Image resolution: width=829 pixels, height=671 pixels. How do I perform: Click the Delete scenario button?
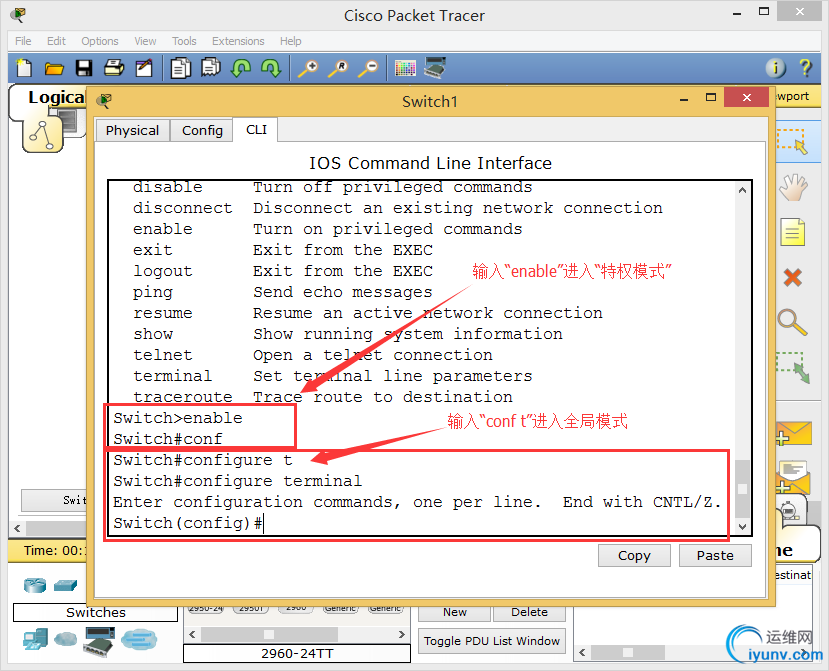pyautogui.click(x=529, y=612)
